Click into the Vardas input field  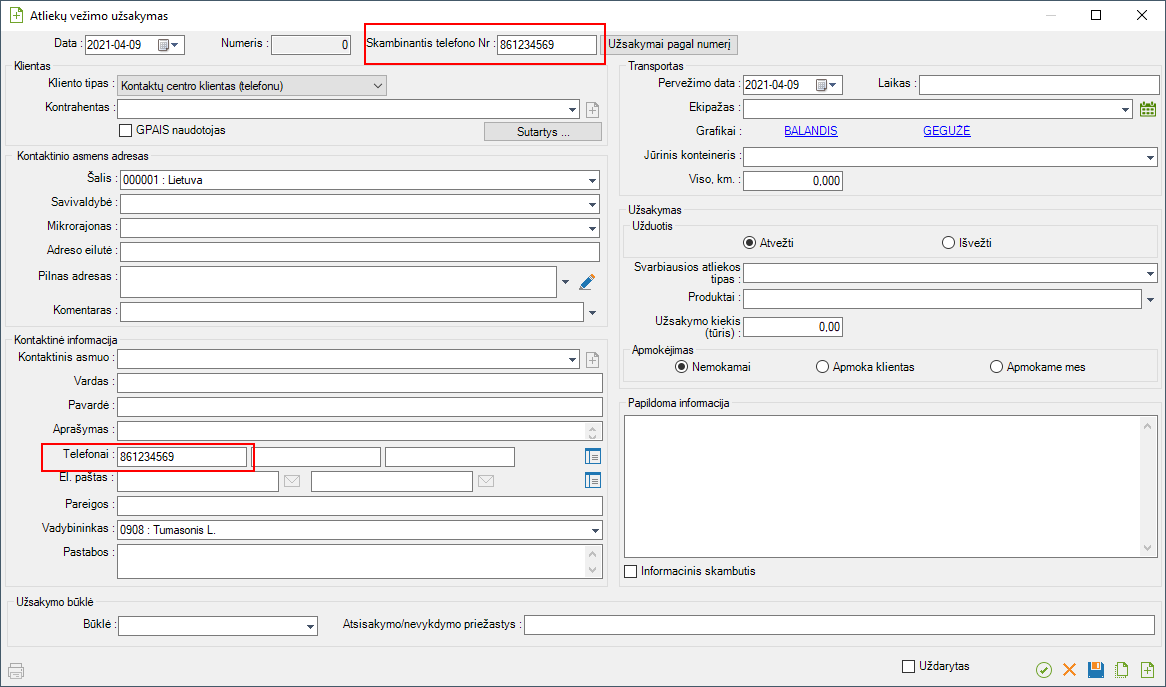(359, 382)
